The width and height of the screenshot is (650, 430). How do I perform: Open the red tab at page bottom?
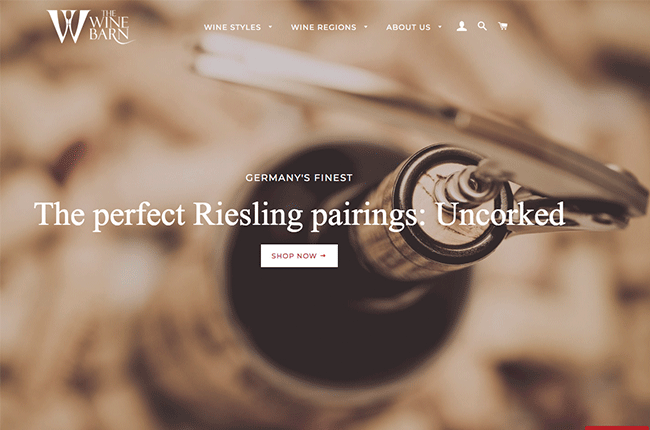pos(617,428)
